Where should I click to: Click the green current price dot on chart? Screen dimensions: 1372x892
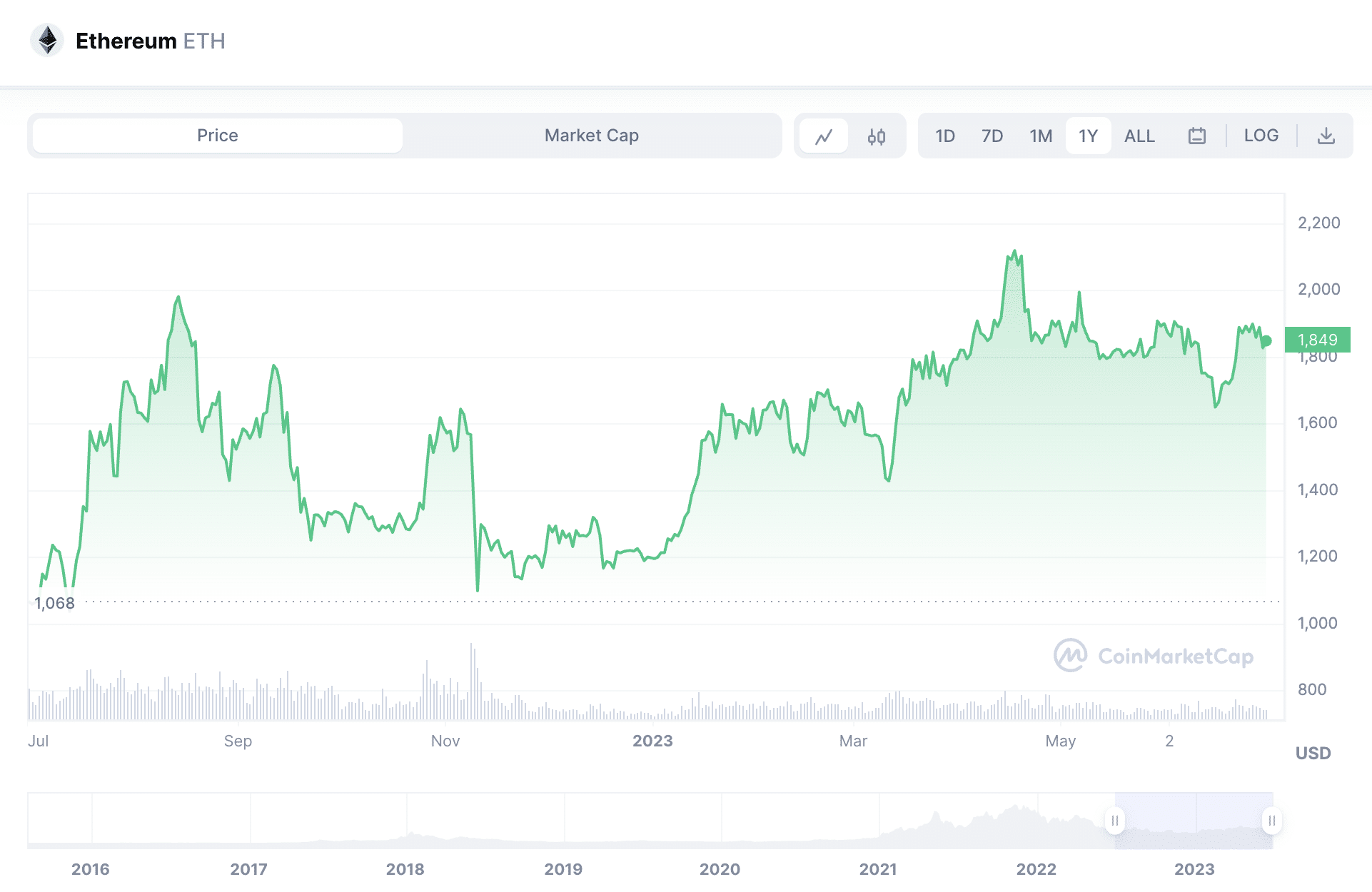pos(1266,341)
